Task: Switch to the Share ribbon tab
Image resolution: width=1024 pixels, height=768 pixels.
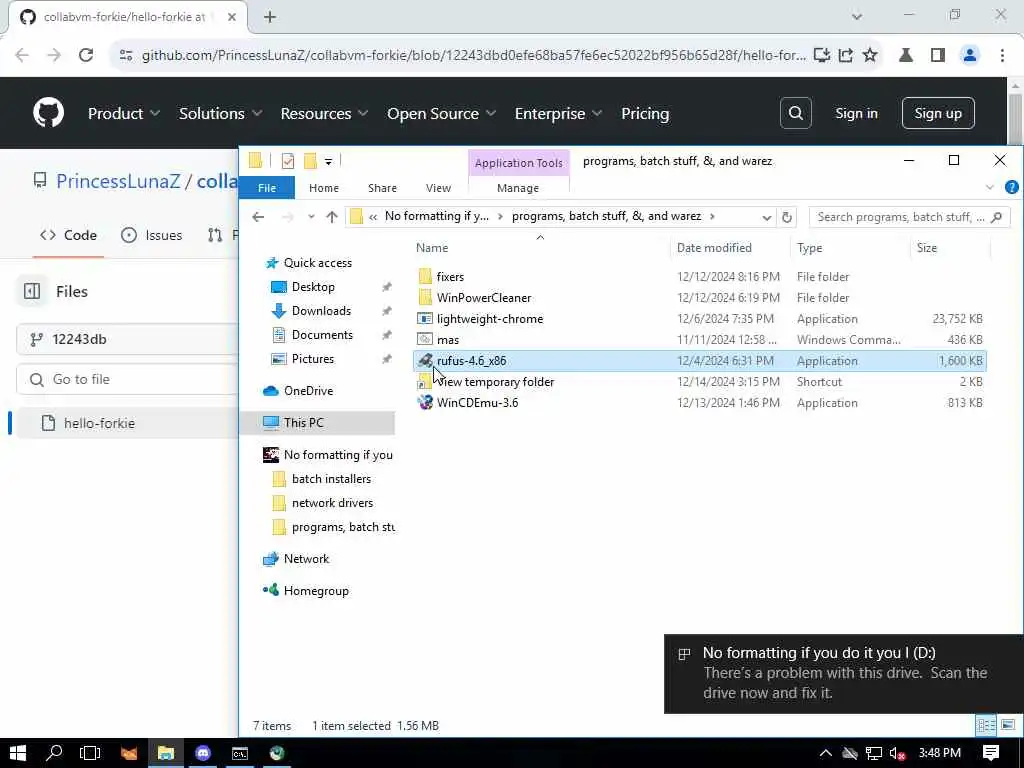Action: pyautogui.click(x=382, y=188)
